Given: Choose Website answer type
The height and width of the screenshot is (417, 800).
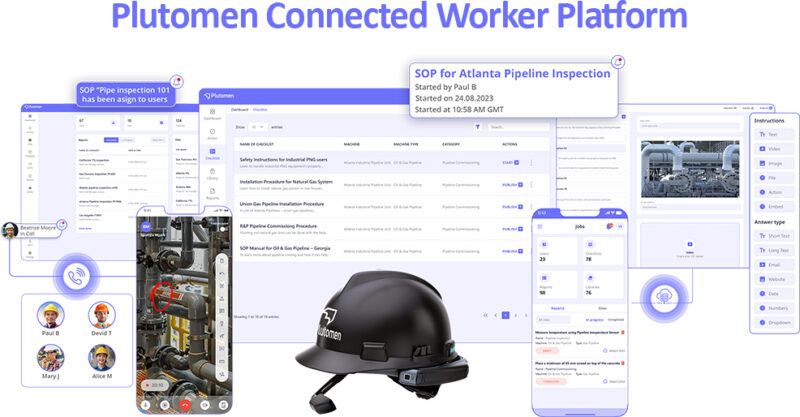Looking at the screenshot, I should [774, 279].
